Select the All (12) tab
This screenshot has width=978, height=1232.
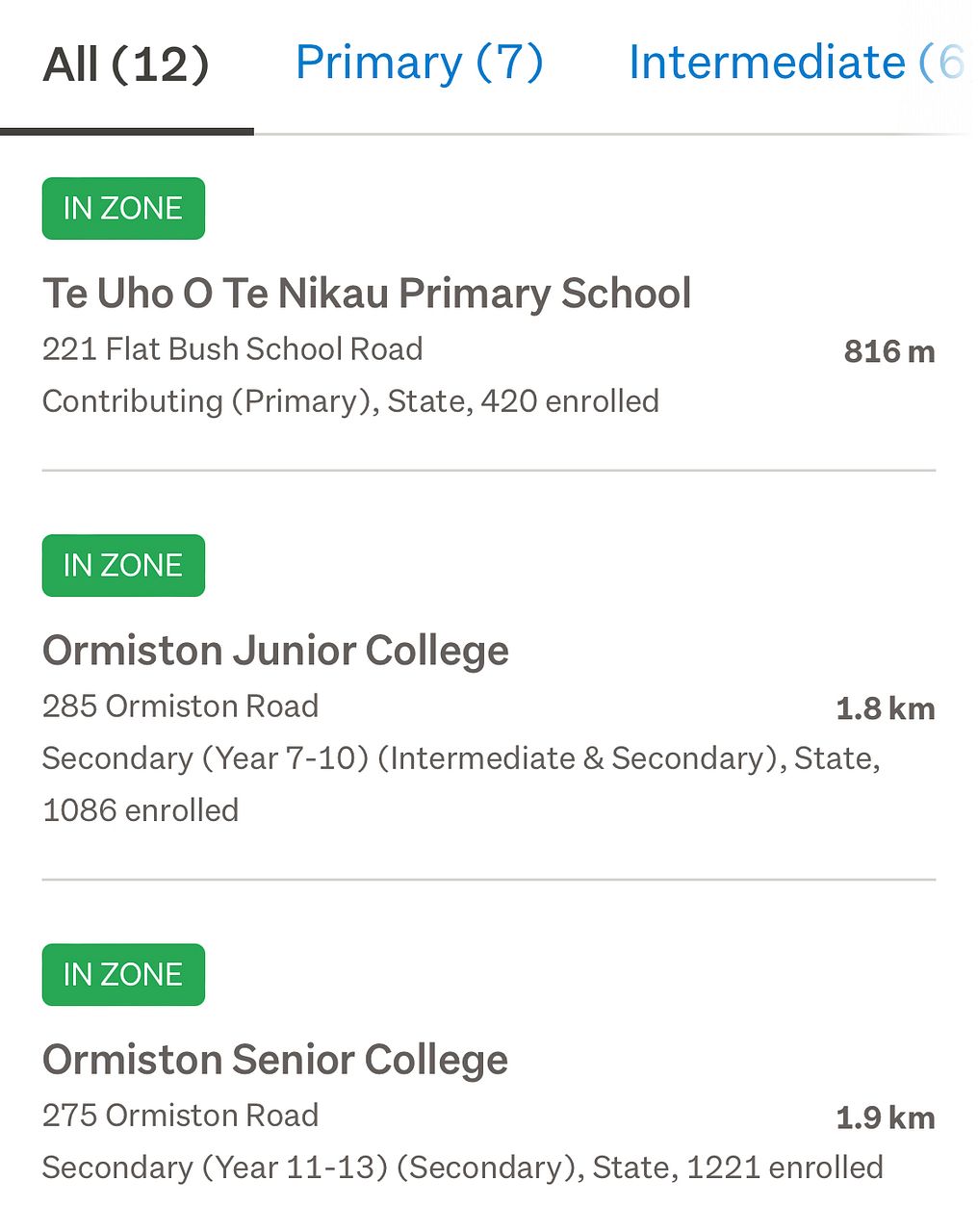(126, 64)
